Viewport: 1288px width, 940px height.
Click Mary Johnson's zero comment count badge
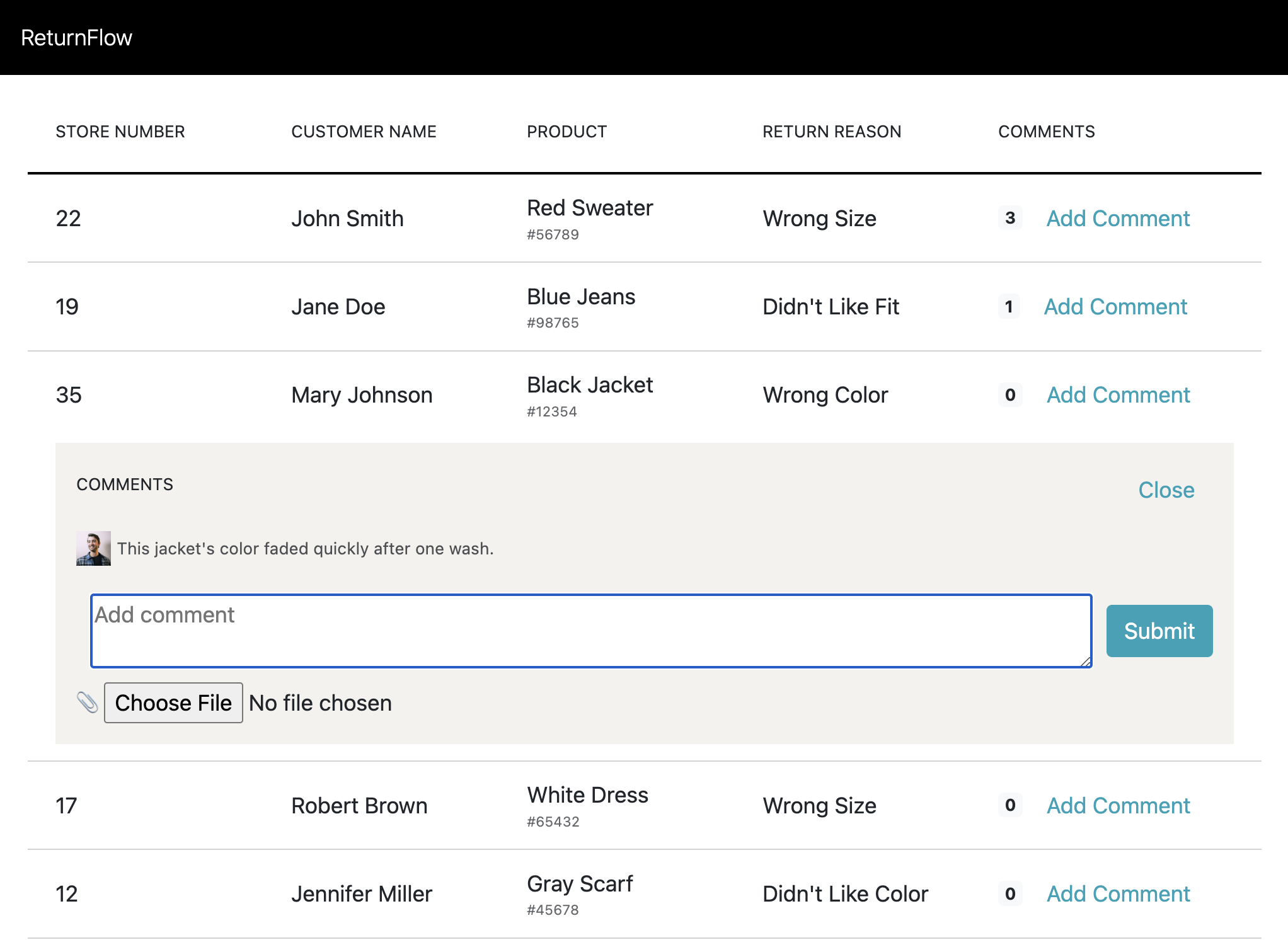click(1010, 395)
